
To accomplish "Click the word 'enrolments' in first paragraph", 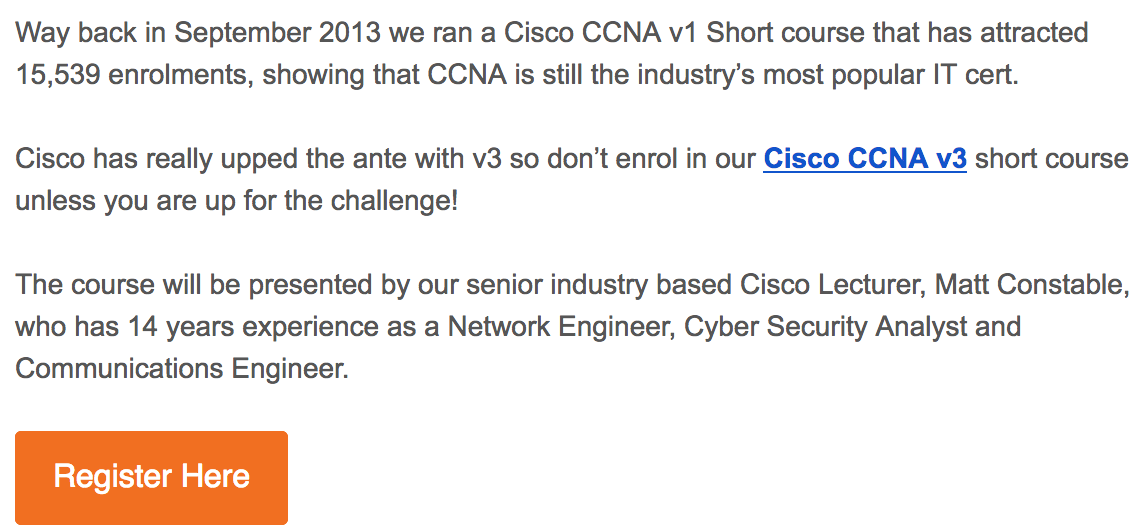I will (x=181, y=75).
